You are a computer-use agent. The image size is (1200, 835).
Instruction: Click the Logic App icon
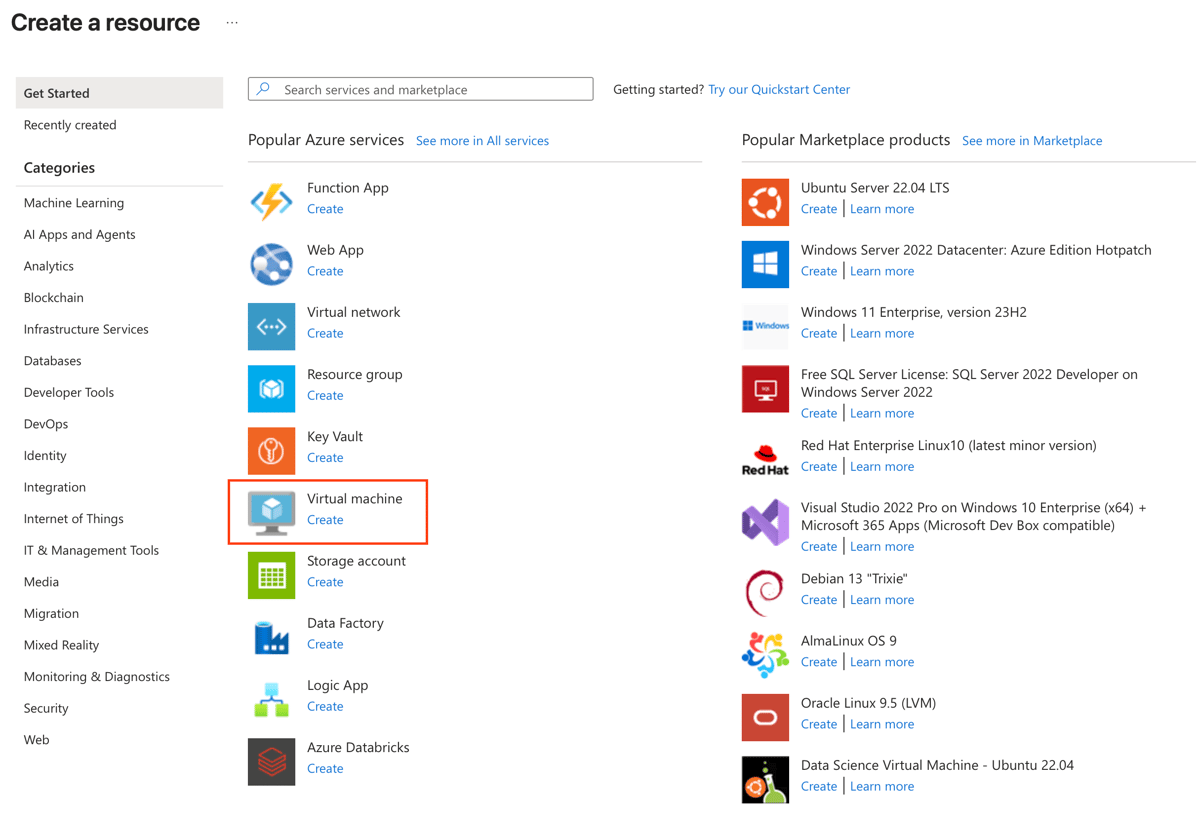click(x=271, y=699)
